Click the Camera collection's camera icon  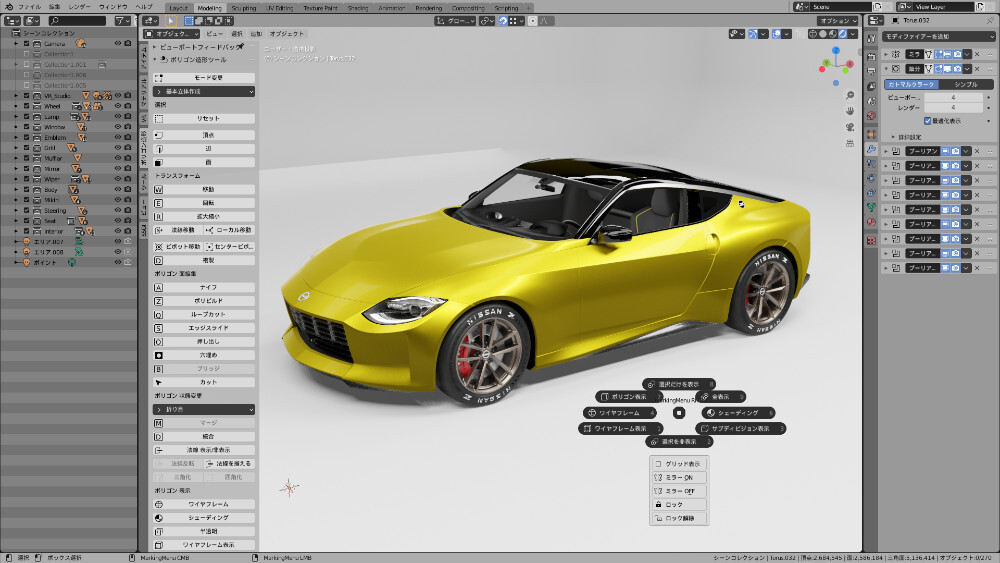point(80,43)
